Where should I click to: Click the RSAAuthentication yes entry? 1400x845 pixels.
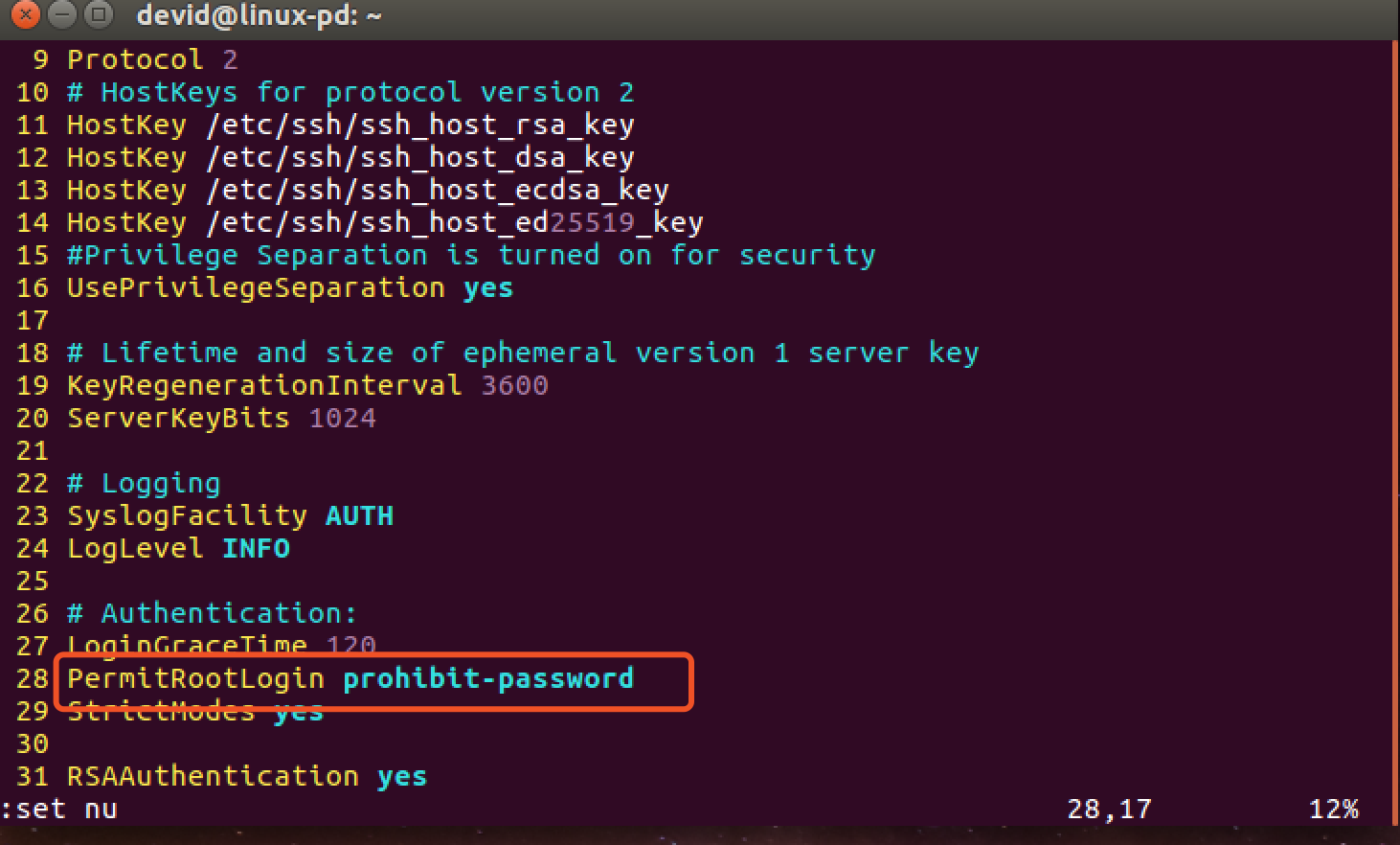coord(244,776)
